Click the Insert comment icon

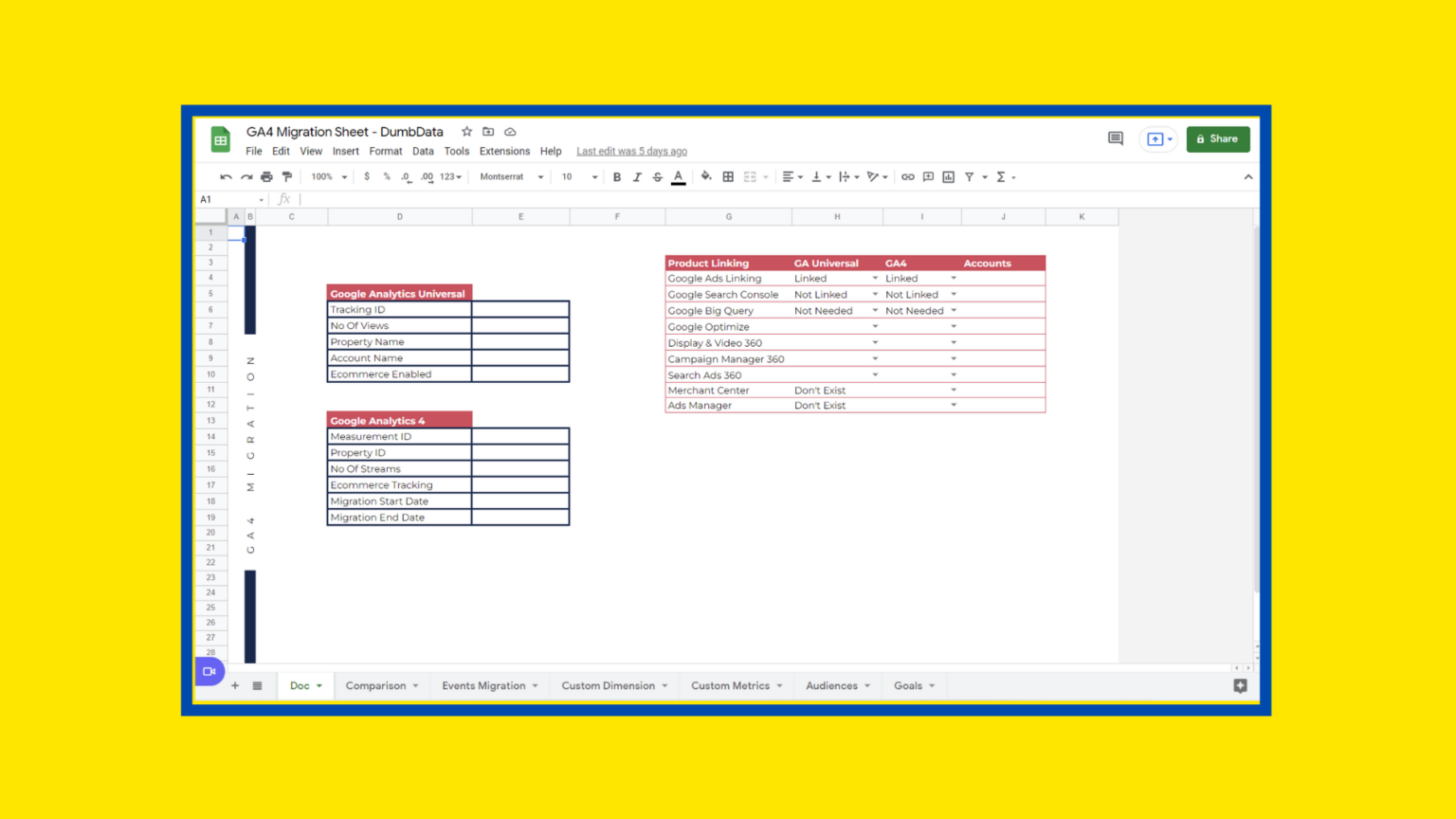pyautogui.click(x=928, y=176)
